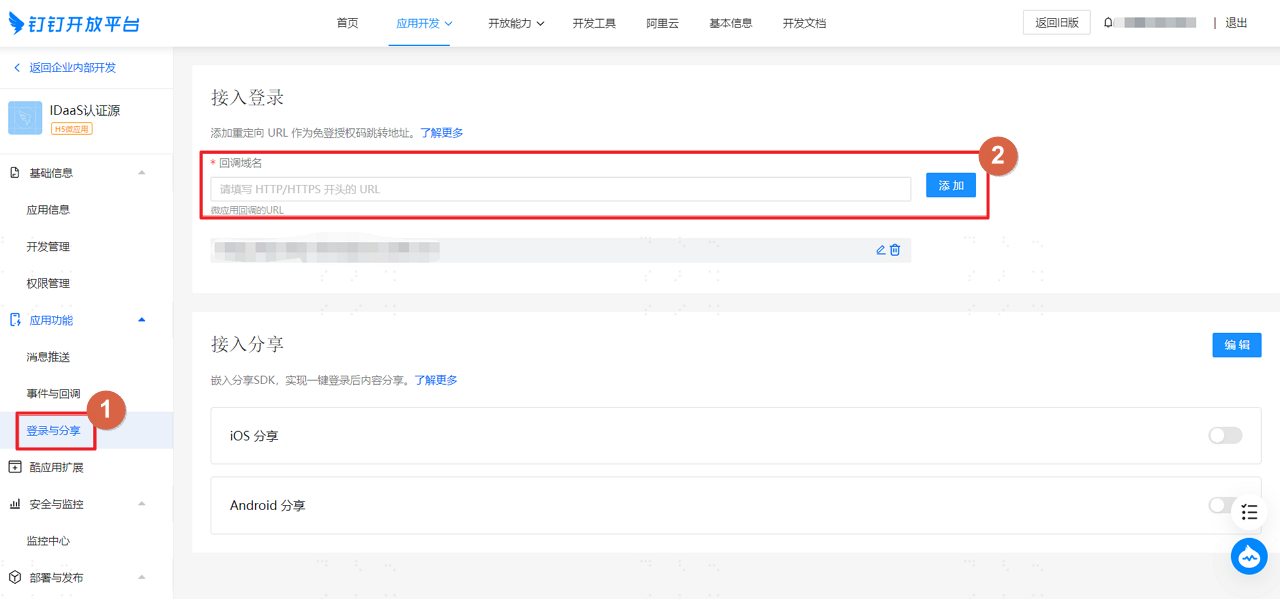
Task: Click the 返回企业内部开发 back link
Action: (64, 67)
